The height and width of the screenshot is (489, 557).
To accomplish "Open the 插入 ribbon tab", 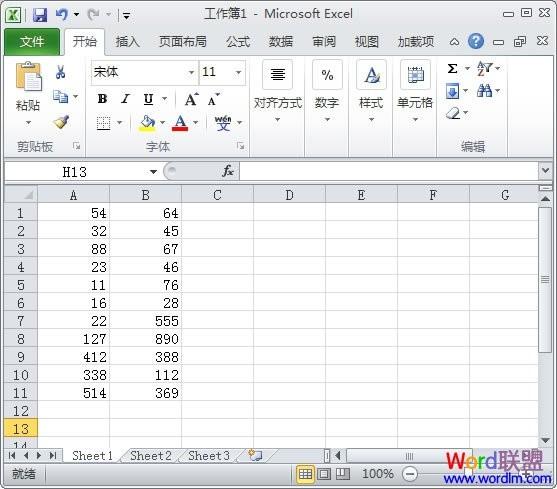I will (127, 42).
